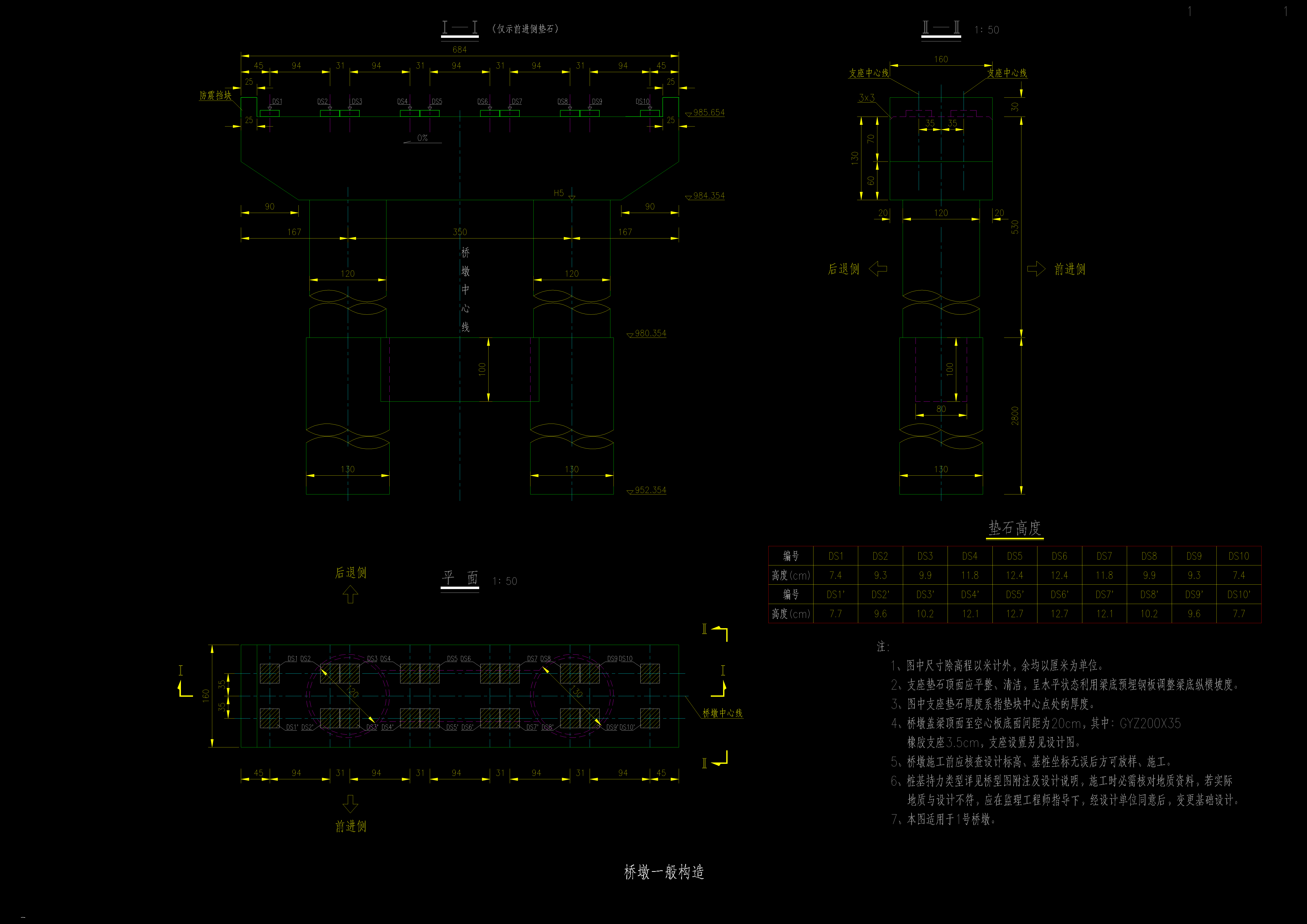The image size is (1307, 924).
Task: Select the 80 dimension in section II
Action: tap(941, 409)
